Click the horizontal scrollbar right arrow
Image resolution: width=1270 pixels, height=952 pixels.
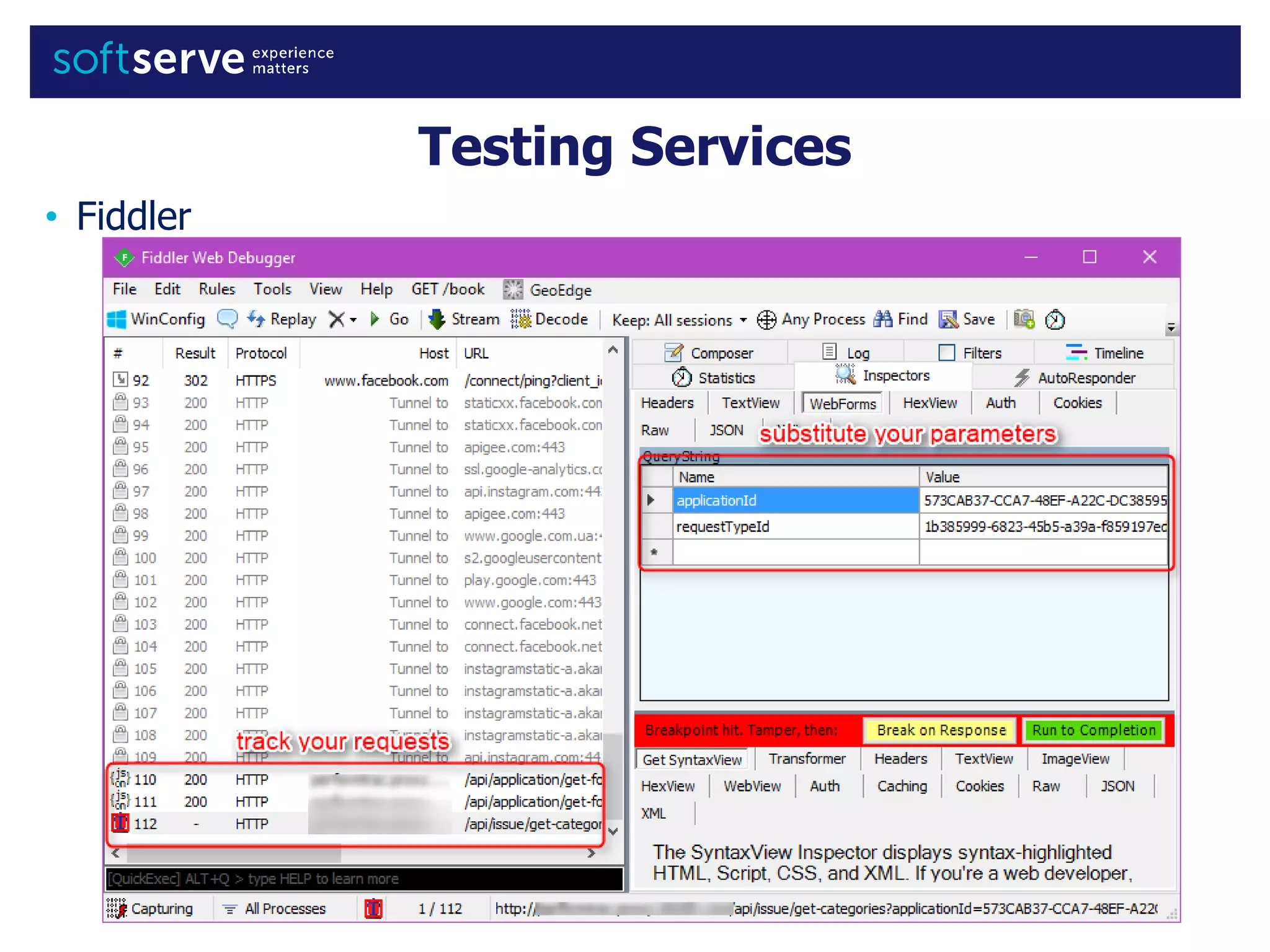(x=592, y=853)
